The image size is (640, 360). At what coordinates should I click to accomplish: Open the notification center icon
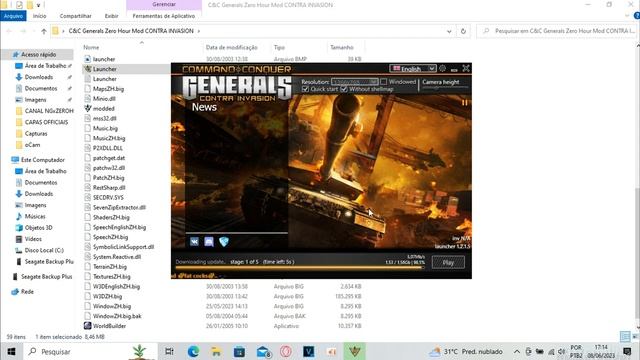coord(627,351)
